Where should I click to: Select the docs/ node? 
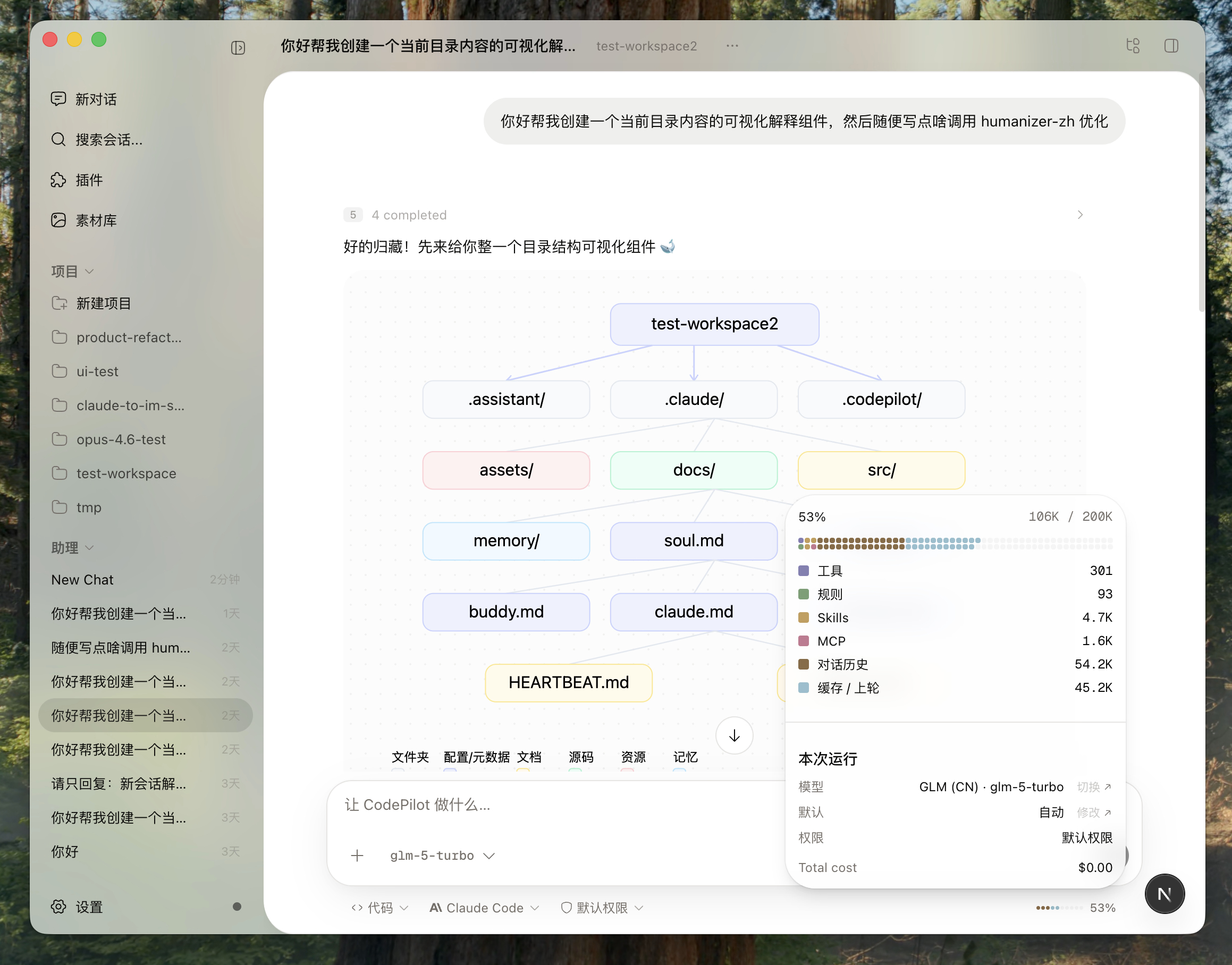coord(694,470)
